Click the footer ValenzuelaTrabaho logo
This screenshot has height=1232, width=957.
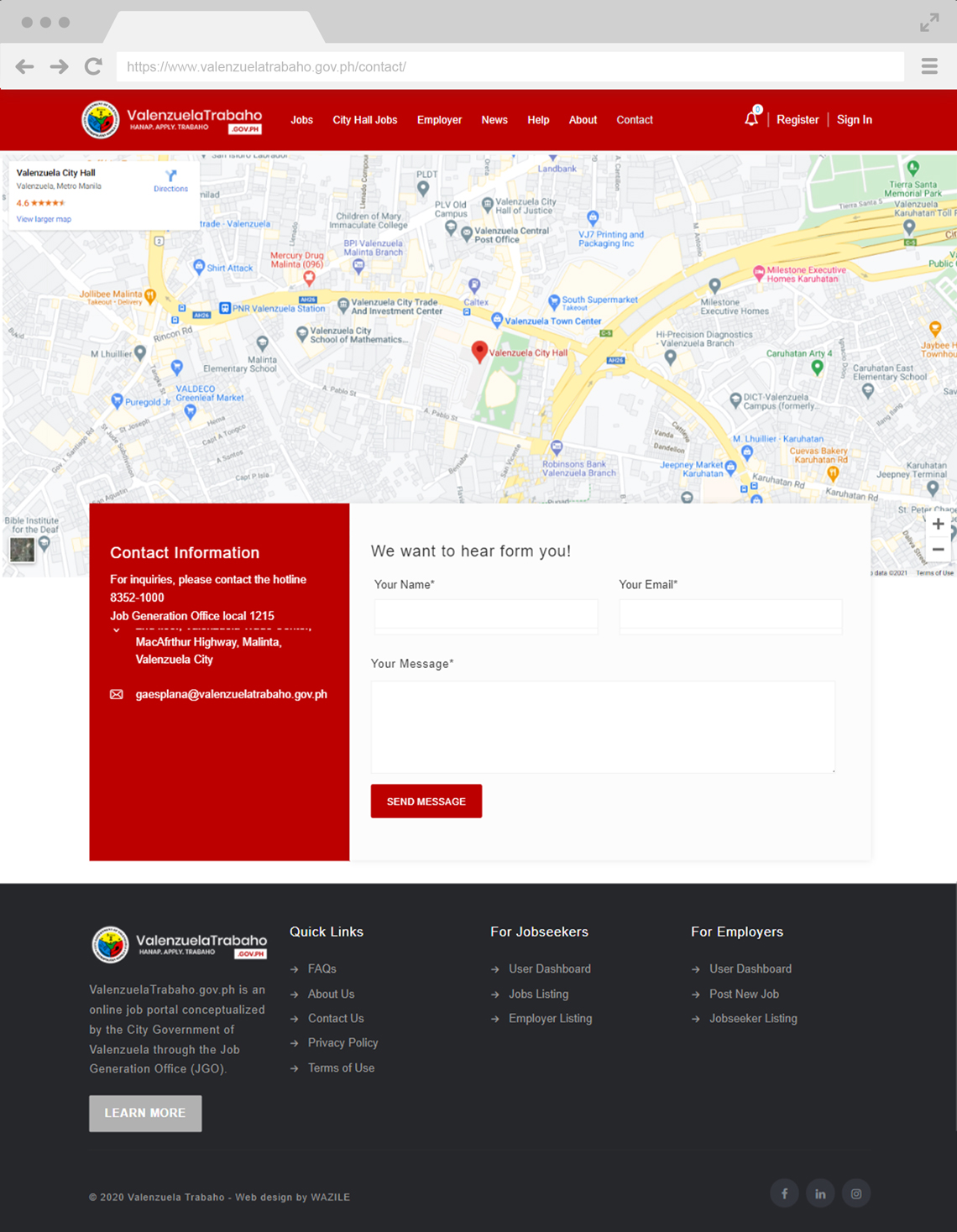pos(180,945)
